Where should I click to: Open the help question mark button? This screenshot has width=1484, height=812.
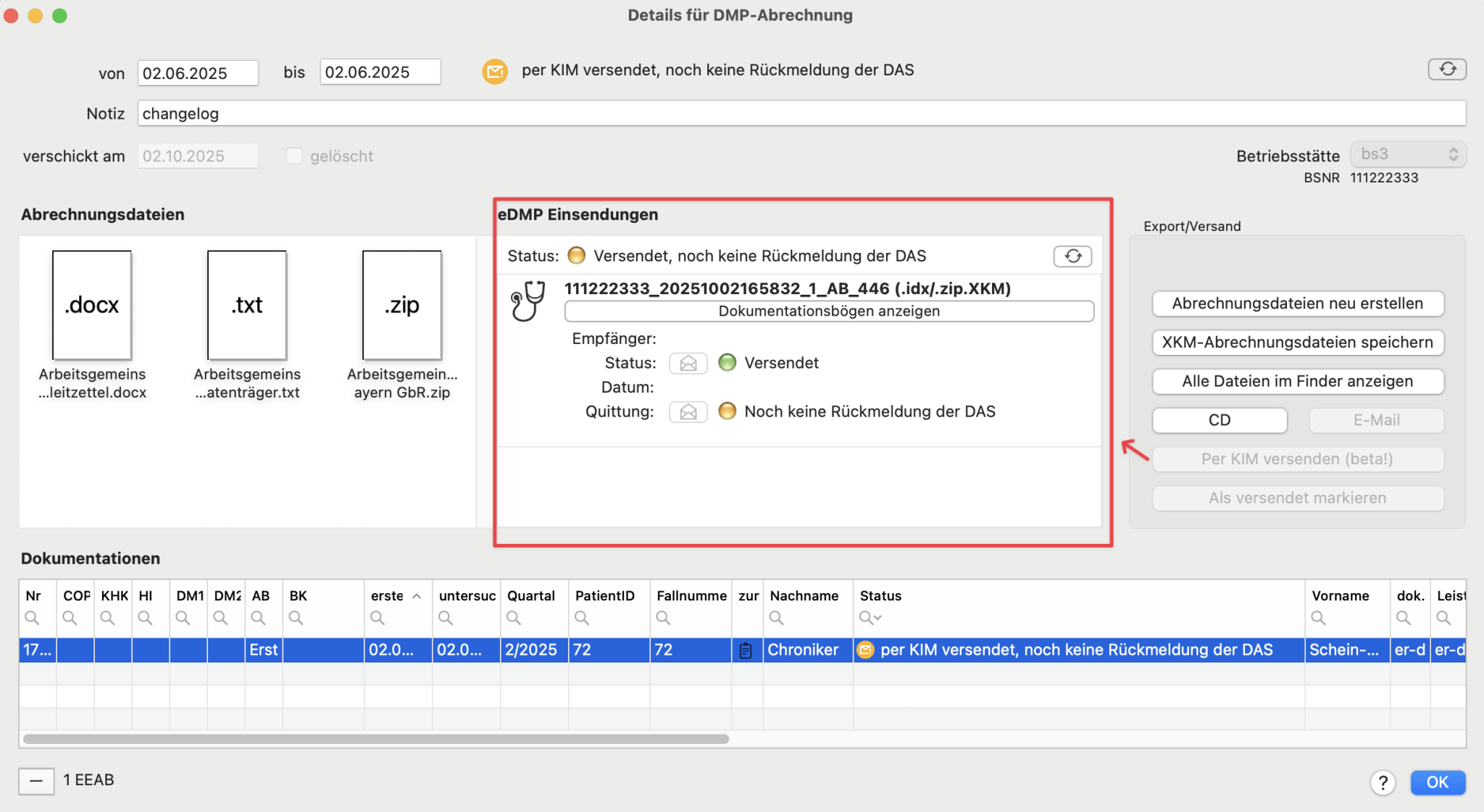tap(1383, 782)
